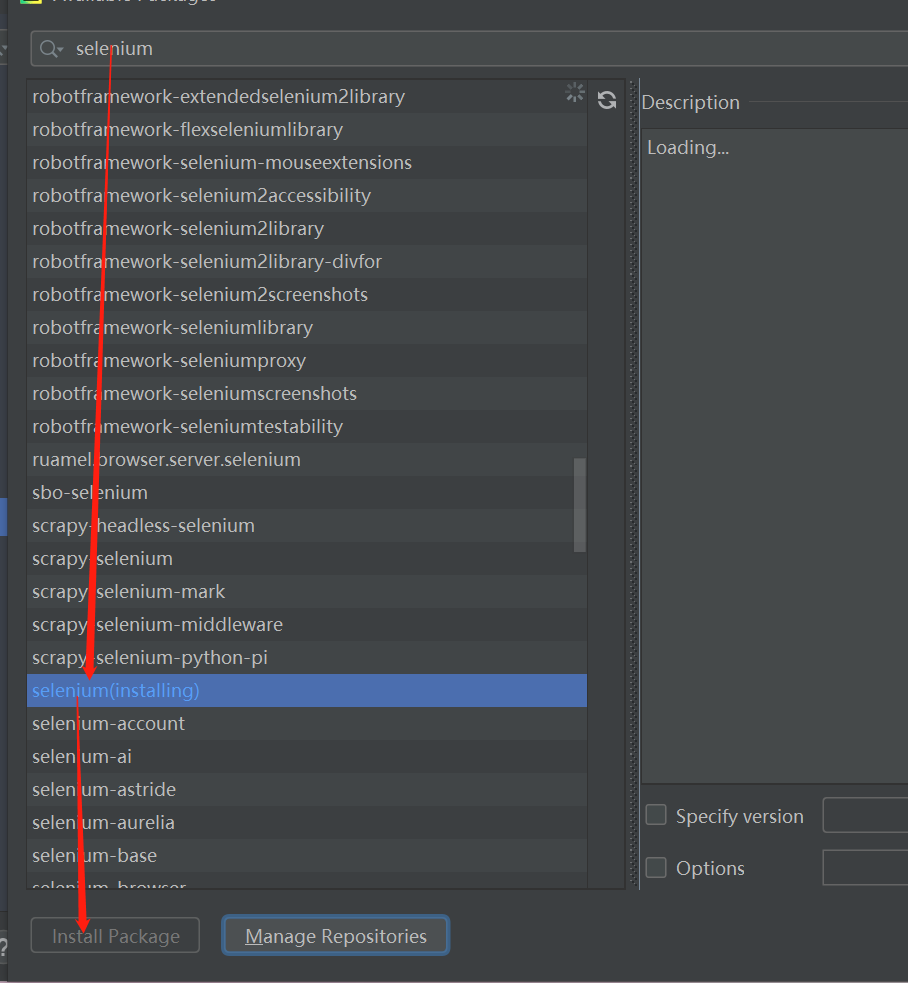Select robotframework-seleniumproxy package
The image size is (908, 983).
tap(307, 360)
